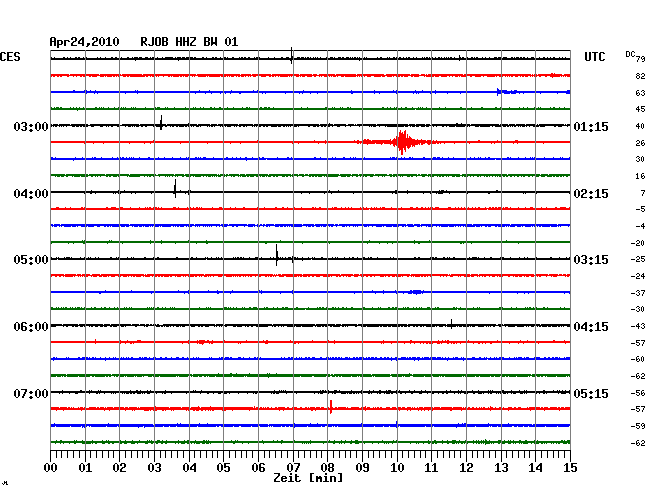Screen dimensions: 650x494
Task: Click the DC offset value "45"
Action: [x=640, y=109]
